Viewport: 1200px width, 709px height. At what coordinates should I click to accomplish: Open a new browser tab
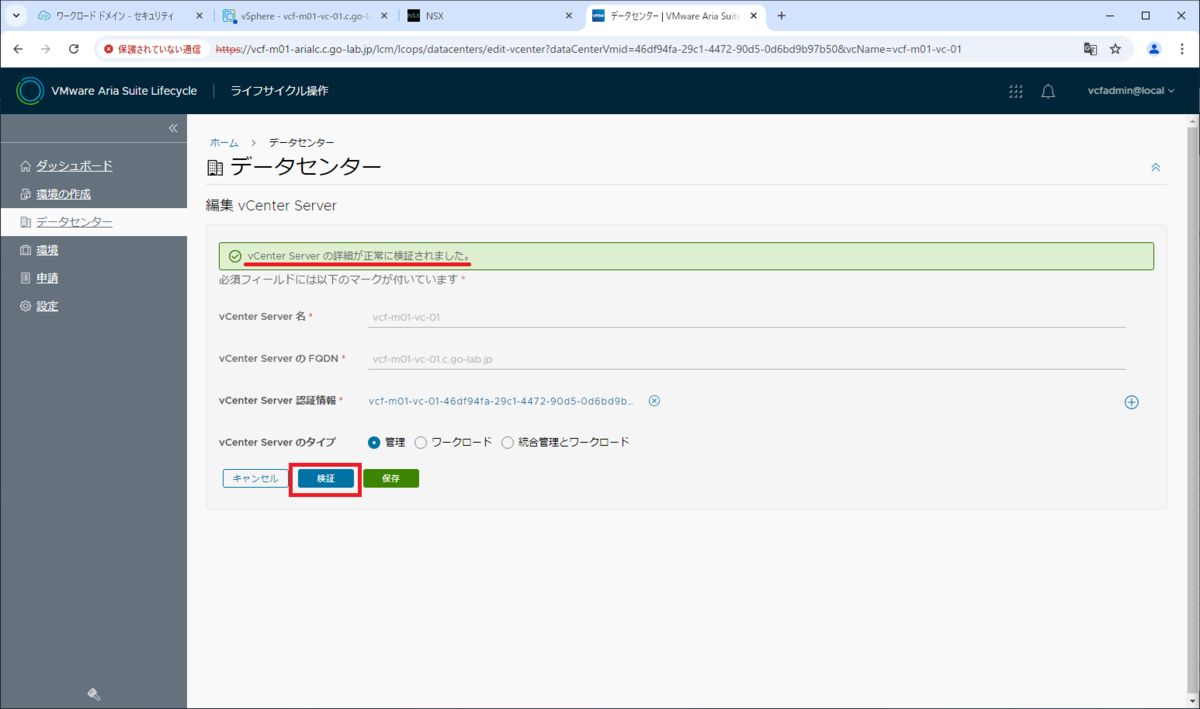point(782,16)
